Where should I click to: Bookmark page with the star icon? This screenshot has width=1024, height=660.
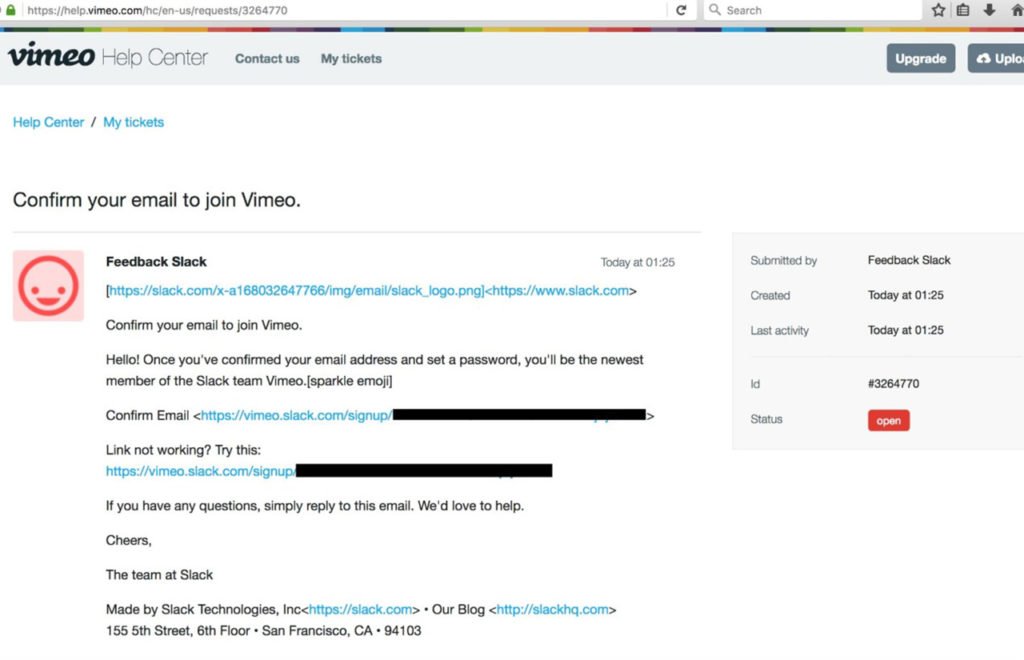click(x=938, y=10)
